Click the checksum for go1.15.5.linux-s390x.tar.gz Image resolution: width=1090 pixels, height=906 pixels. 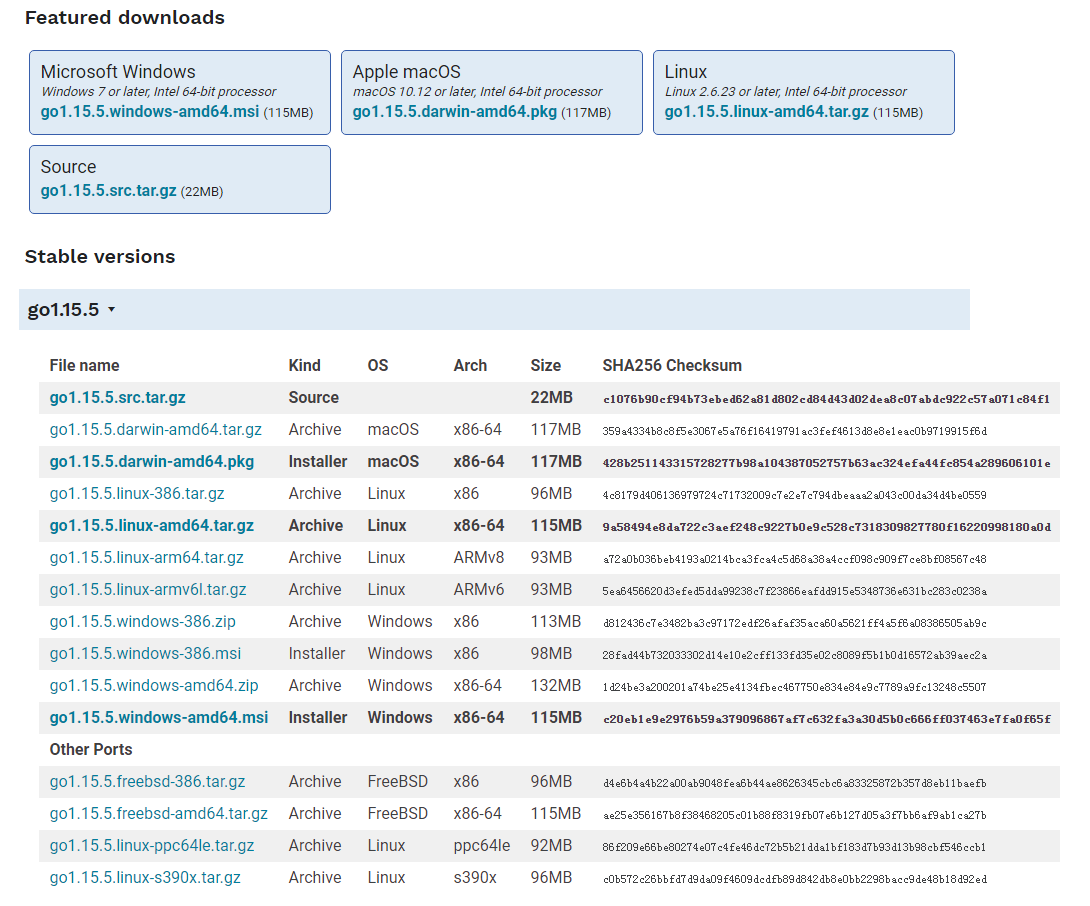795,879
